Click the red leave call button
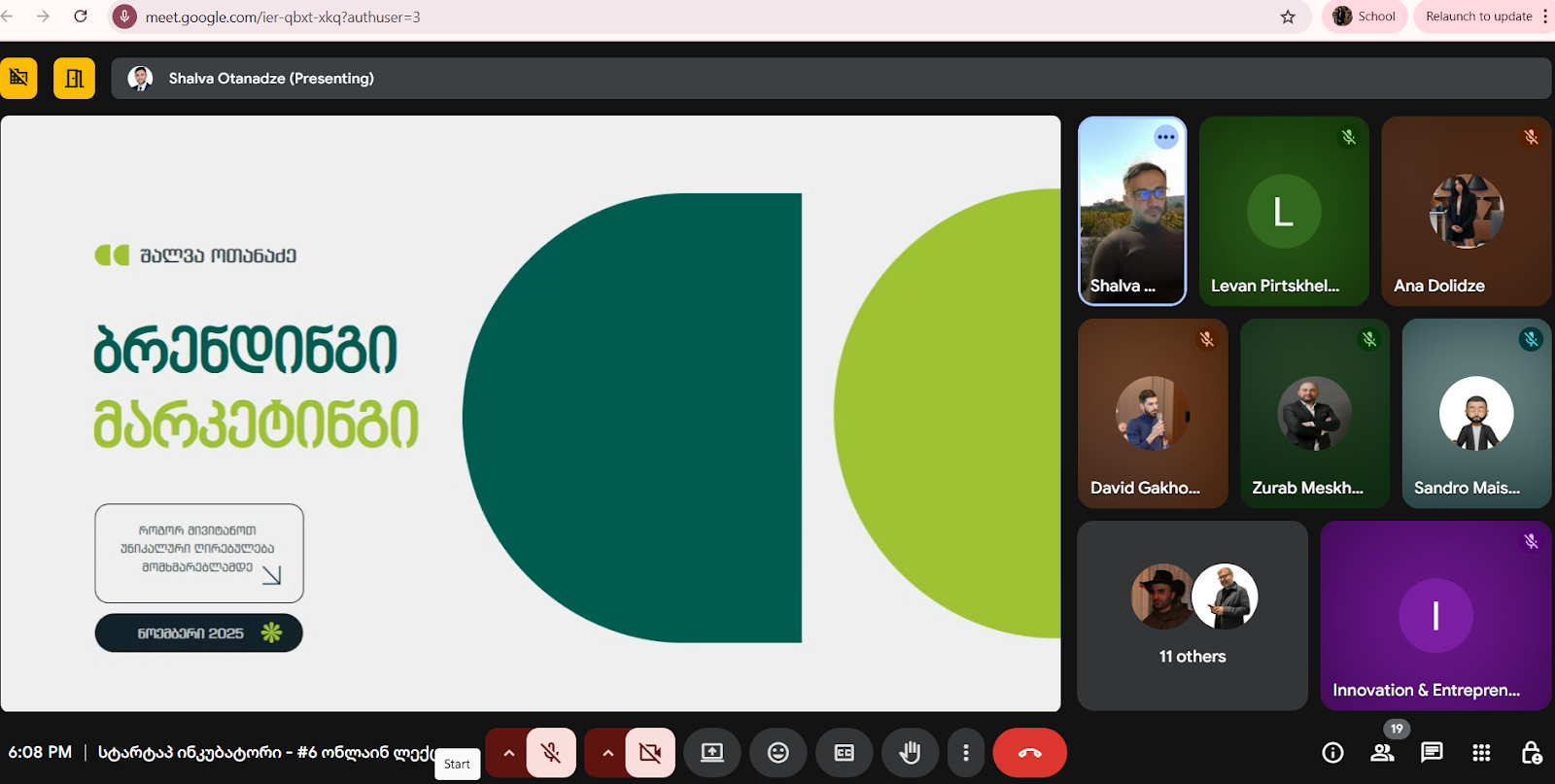 click(x=1029, y=753)
